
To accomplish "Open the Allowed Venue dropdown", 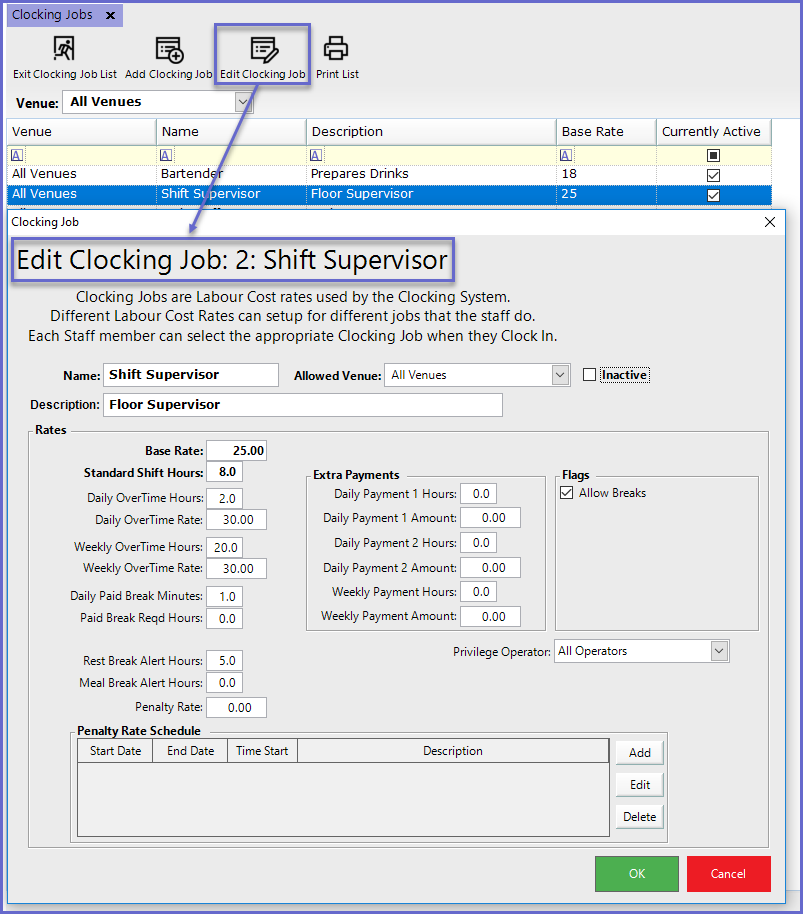I will point(560,375).
